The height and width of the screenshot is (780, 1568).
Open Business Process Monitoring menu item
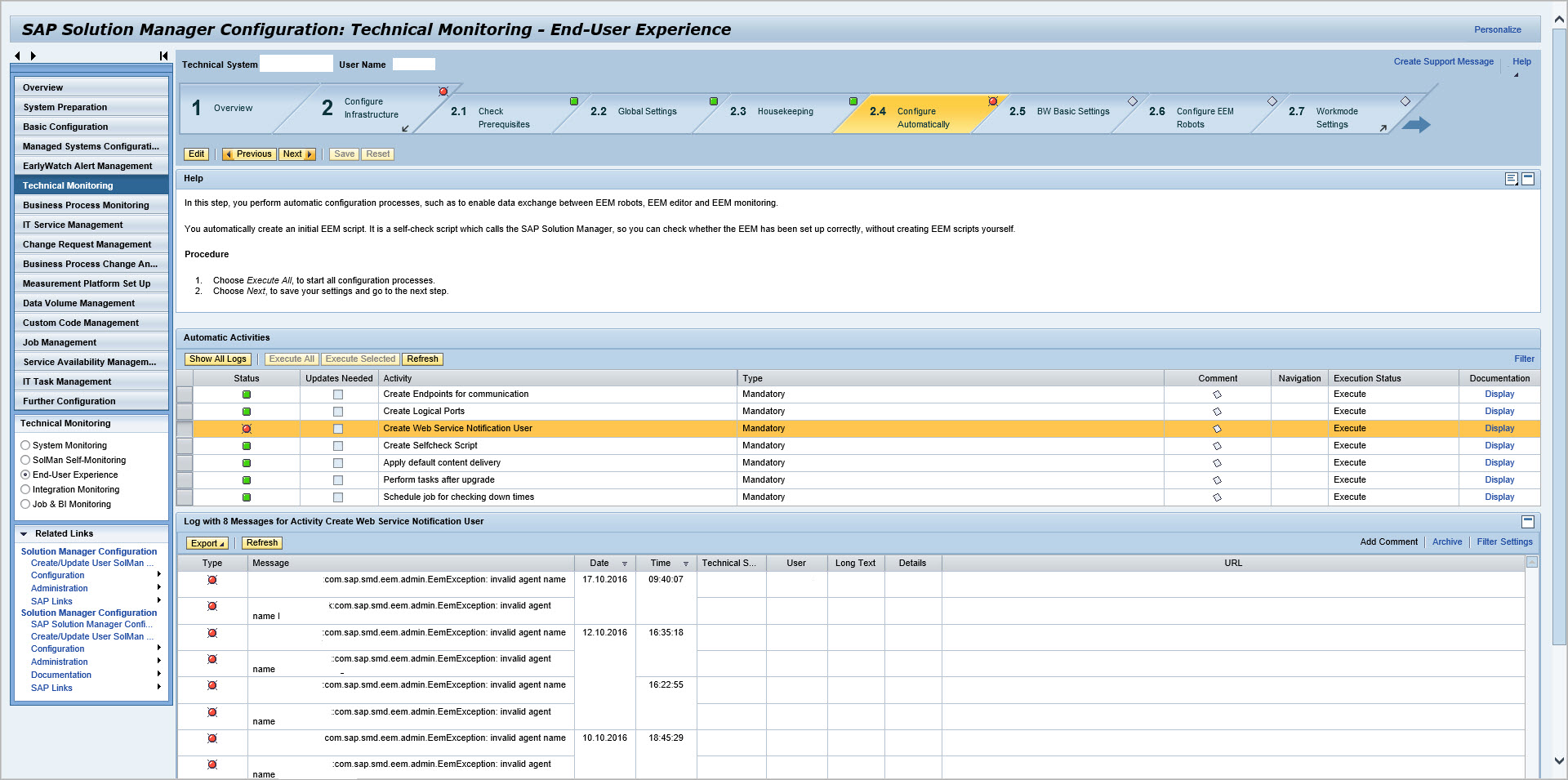click(91, 205)
